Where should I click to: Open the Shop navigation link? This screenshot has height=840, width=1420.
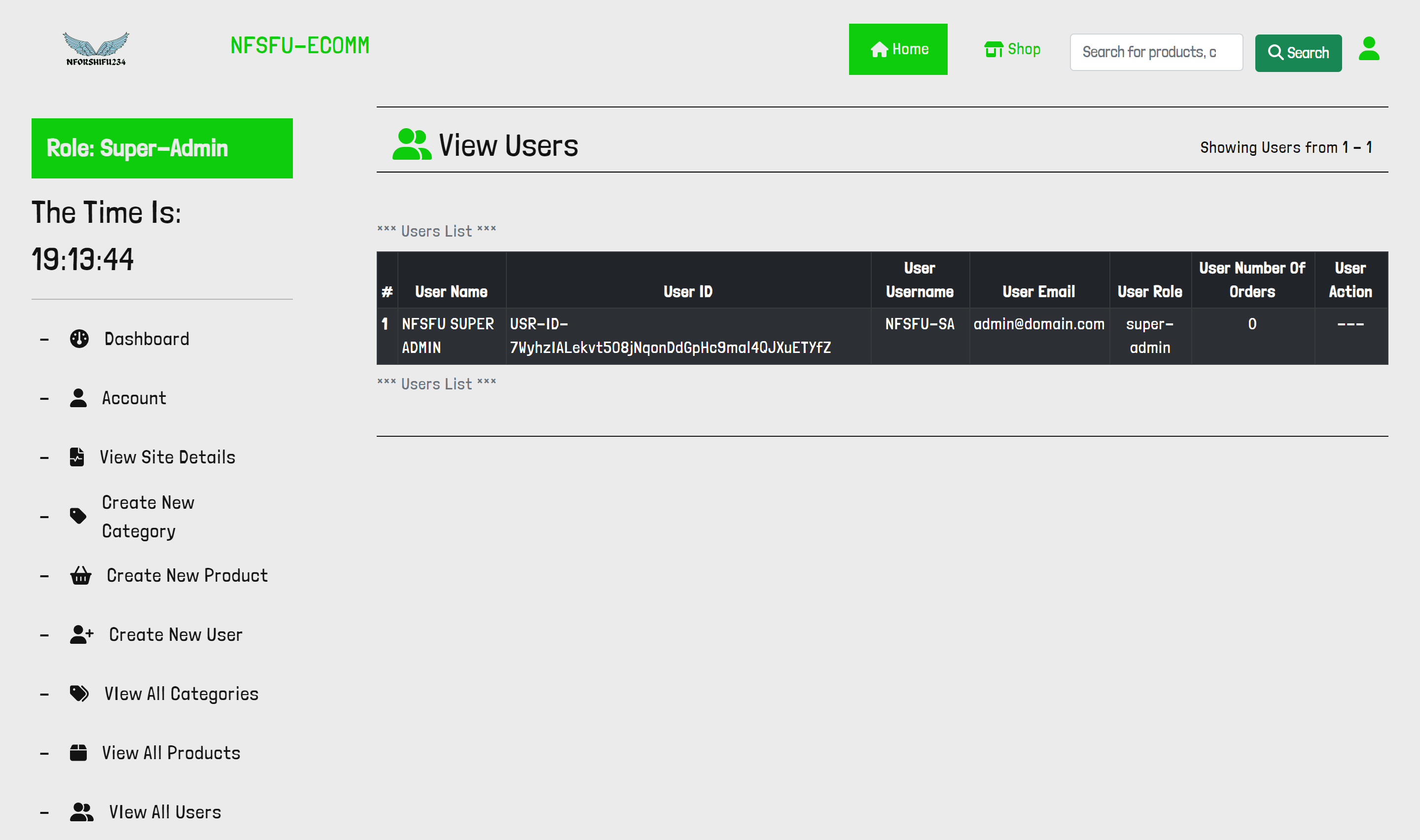tap(1012, 49)
